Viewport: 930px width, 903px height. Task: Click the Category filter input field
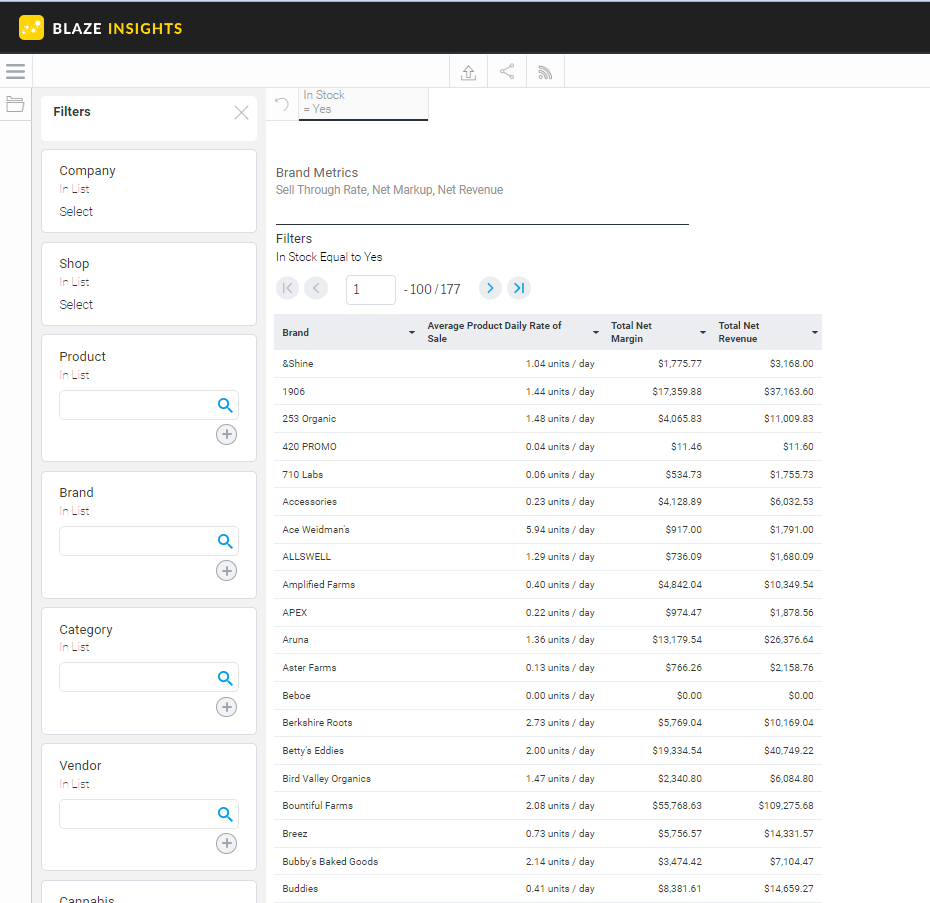point(149,678)
